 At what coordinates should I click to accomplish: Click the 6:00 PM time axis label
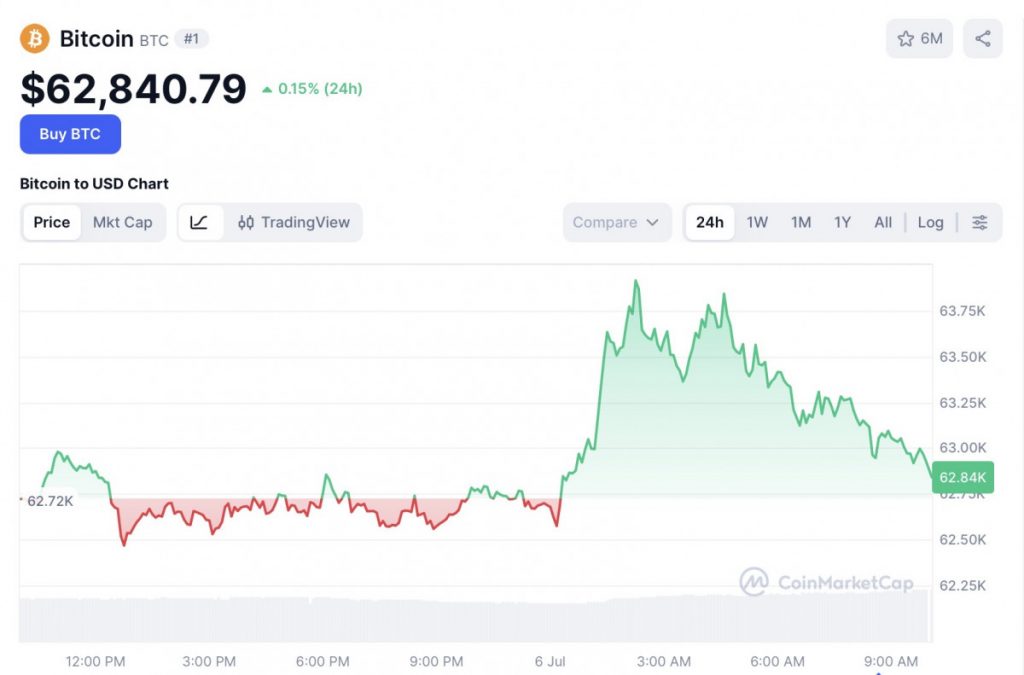(x=323, y=661)
